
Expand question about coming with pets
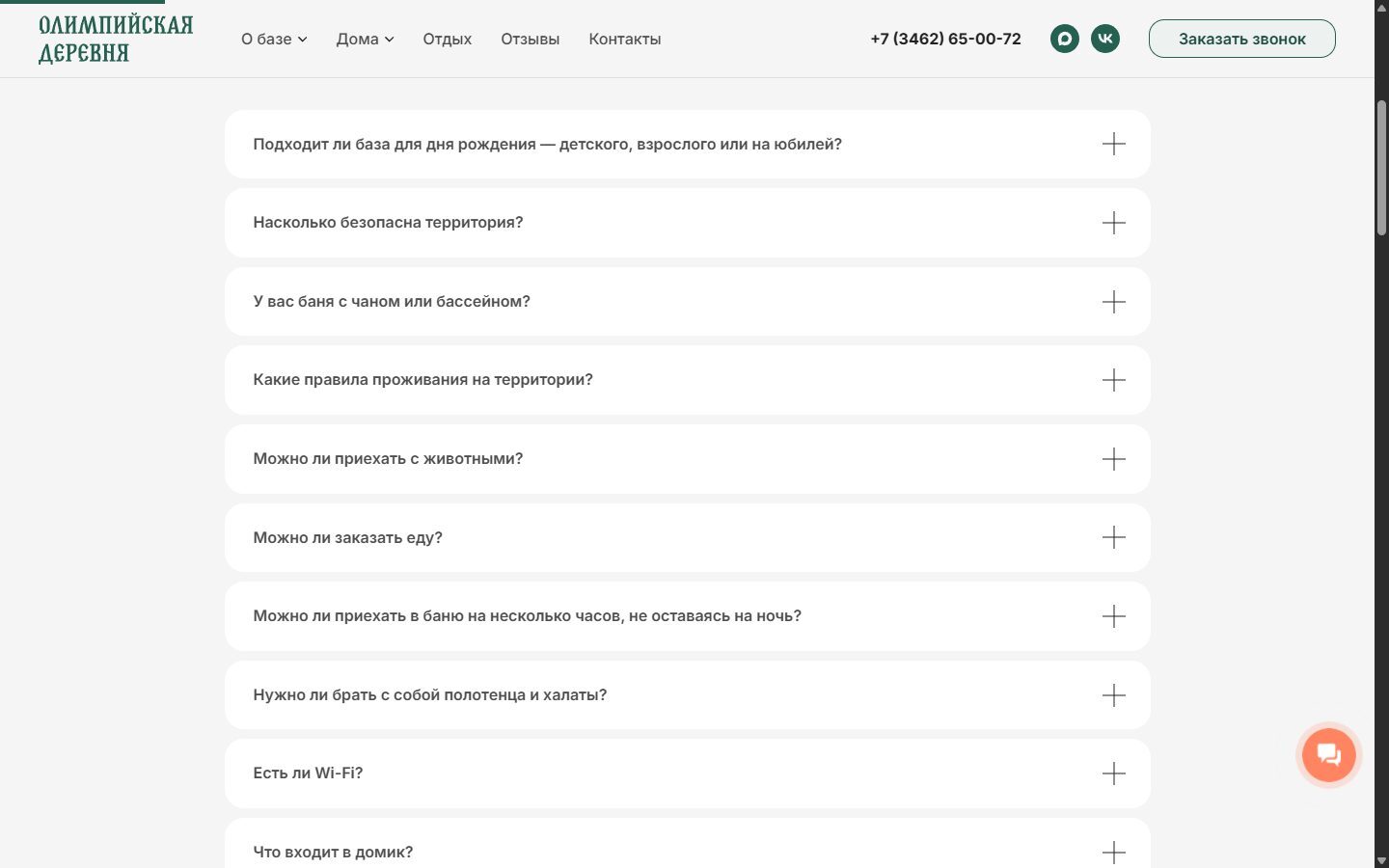(687, 459)
